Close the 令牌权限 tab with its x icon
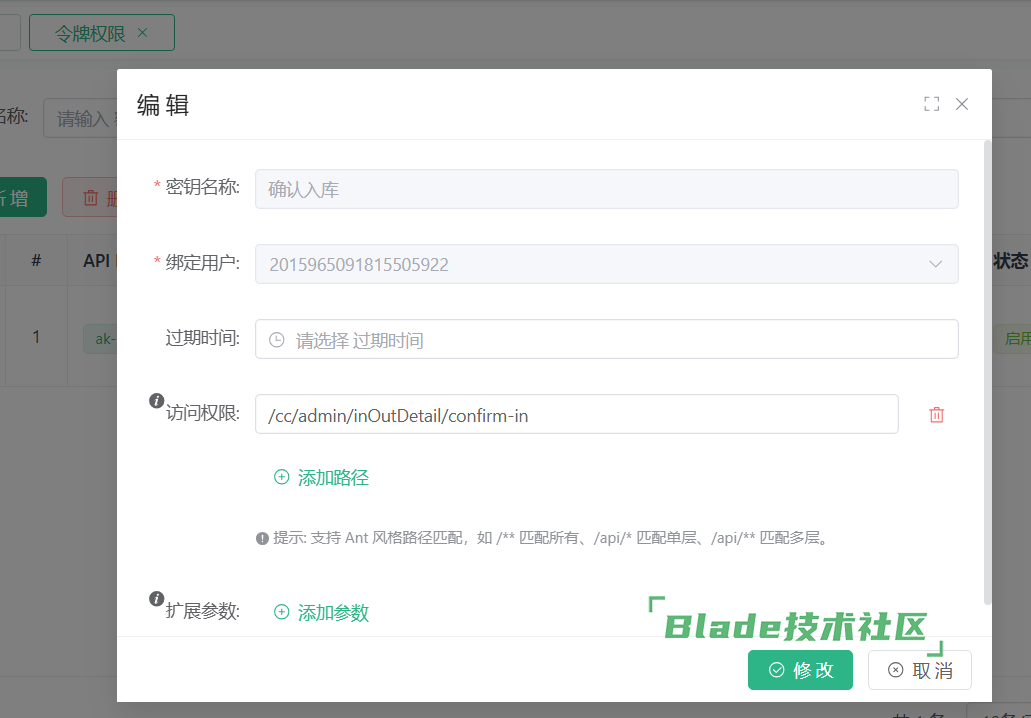This screenshot has height=718, width=1031. coord(142,33)
